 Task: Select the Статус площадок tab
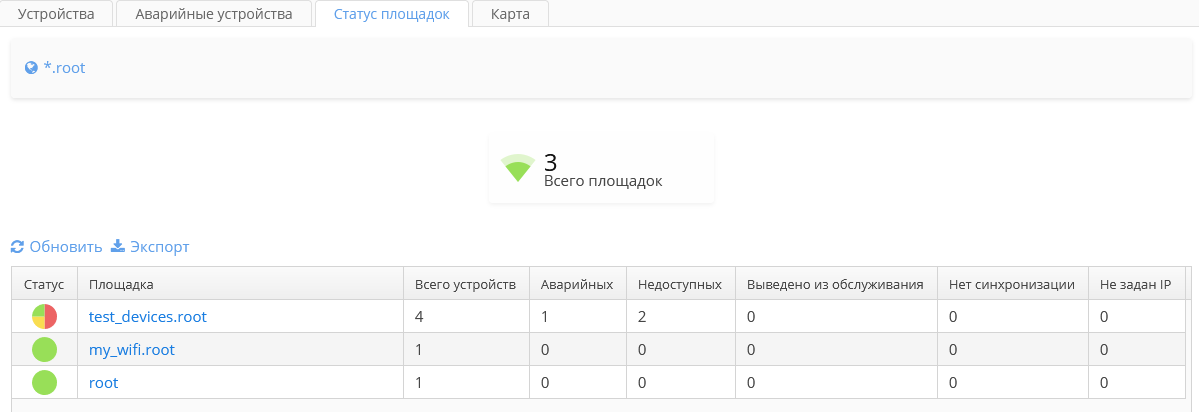391,14
